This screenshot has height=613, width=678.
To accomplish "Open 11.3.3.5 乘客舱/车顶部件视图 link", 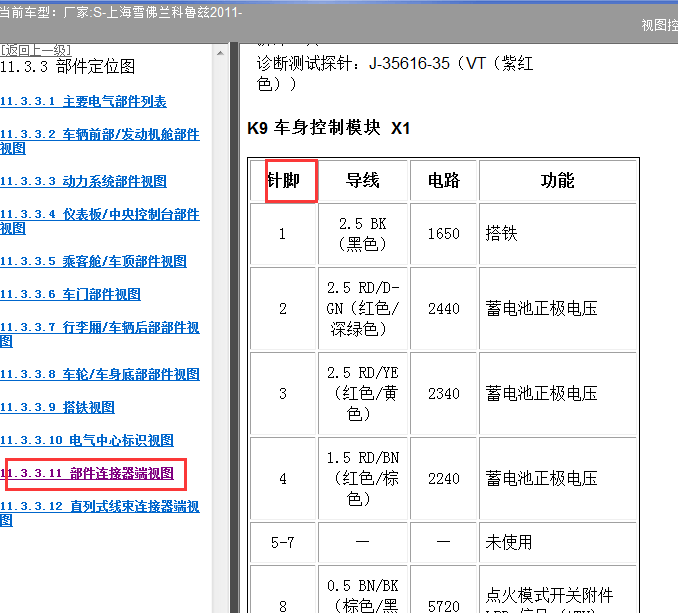I will 93,262.
